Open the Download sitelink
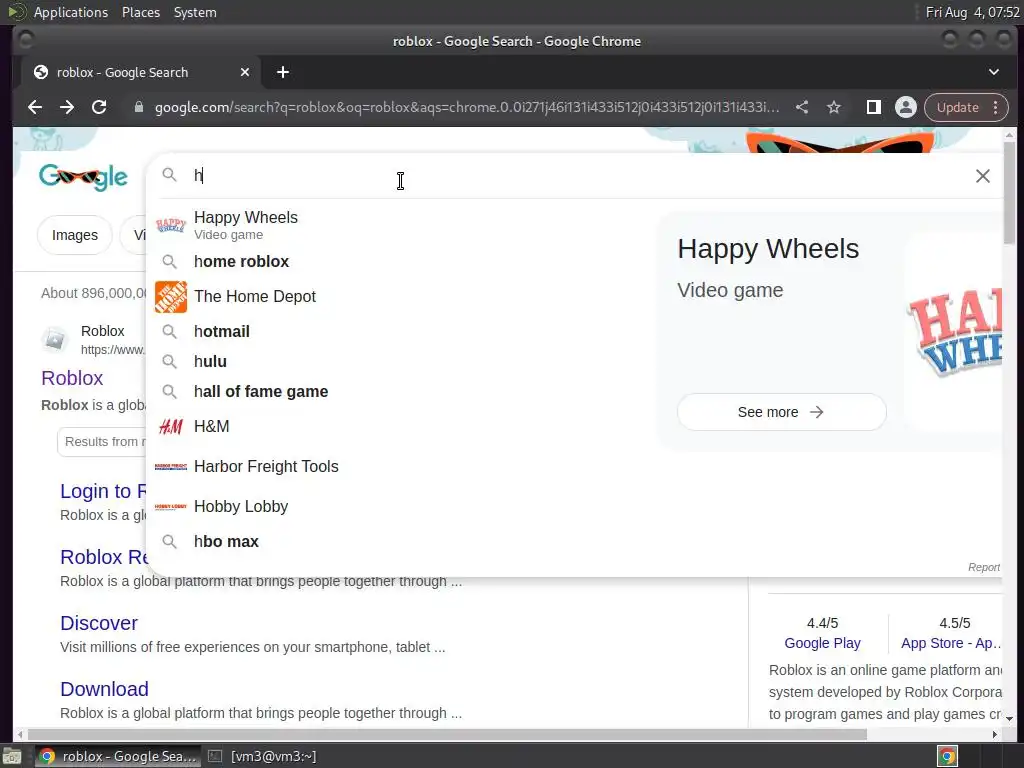The width and height of the screenshot is (1024, 768). pos(104,689)
